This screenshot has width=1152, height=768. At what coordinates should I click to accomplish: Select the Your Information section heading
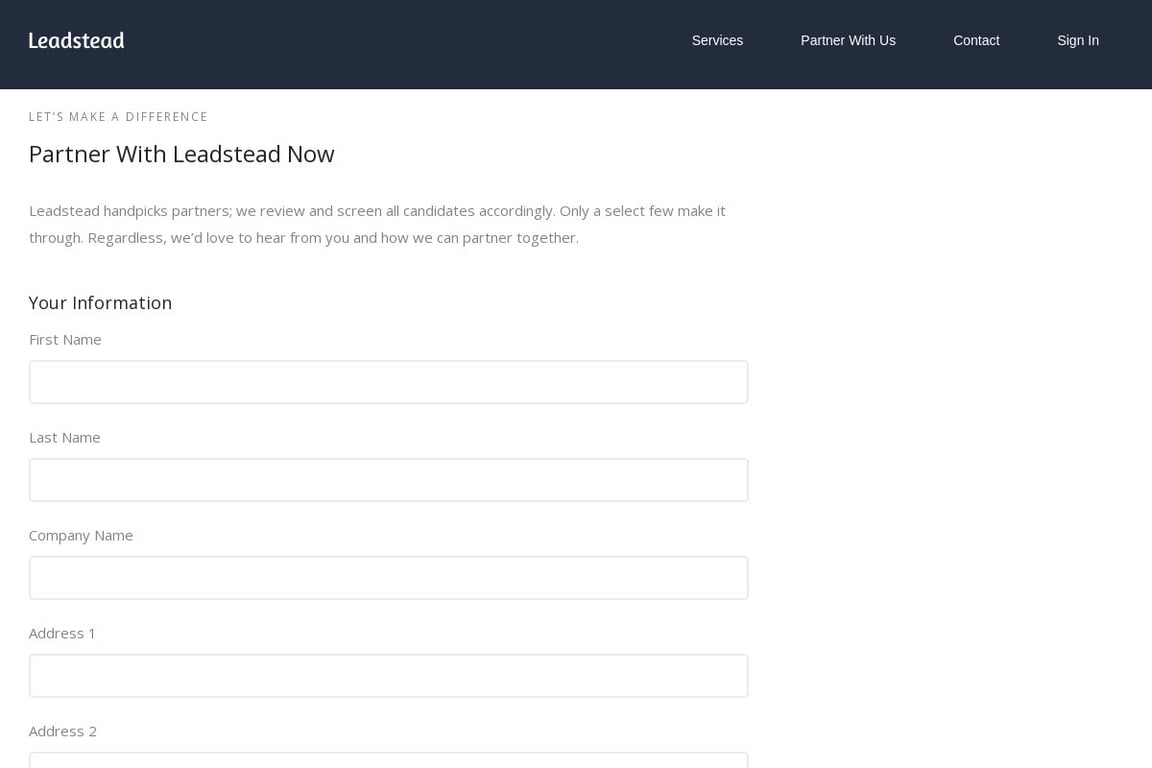[100, 303]
